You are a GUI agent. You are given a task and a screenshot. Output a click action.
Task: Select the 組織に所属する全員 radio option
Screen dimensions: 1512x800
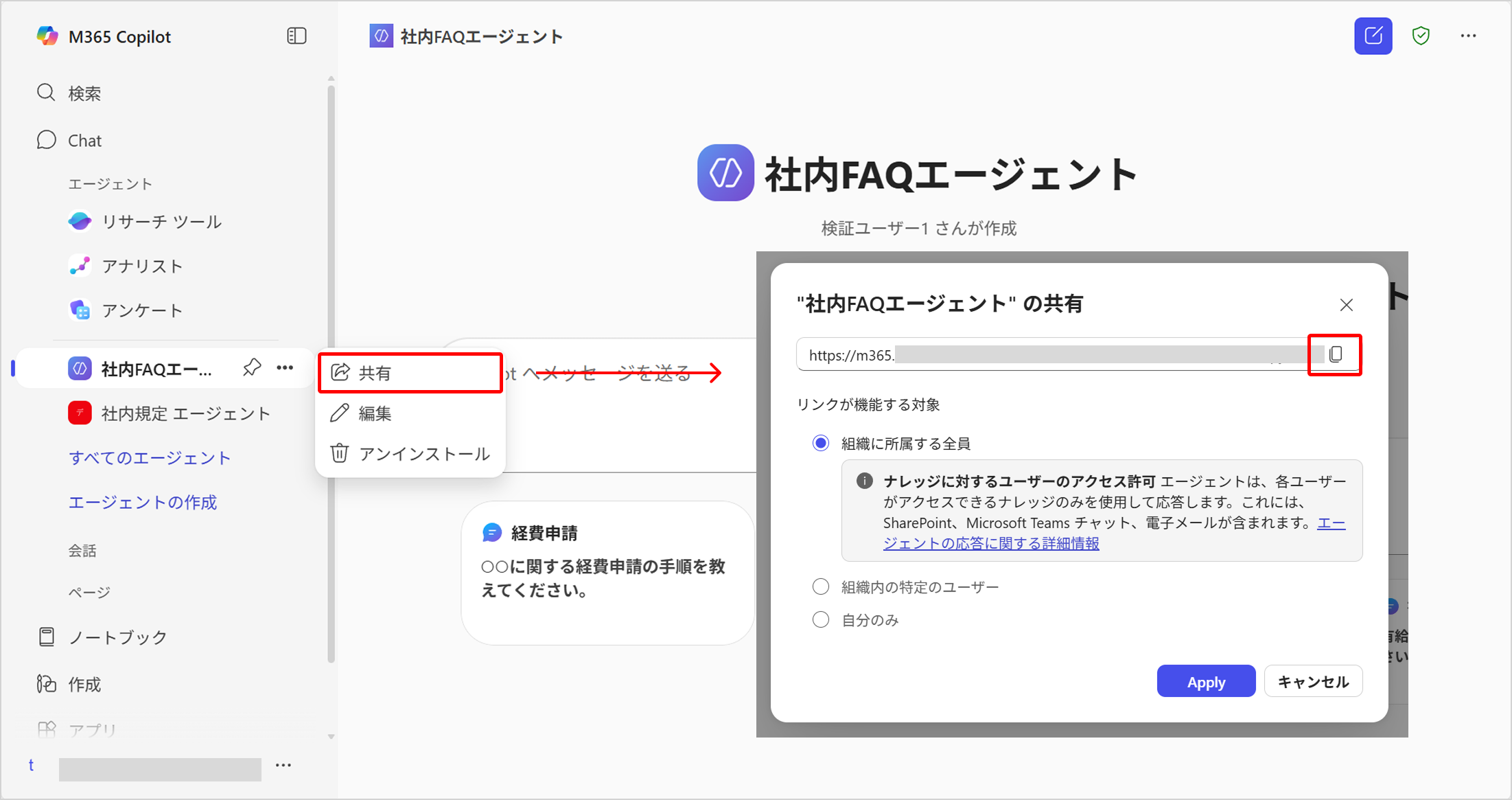[821, 444]
